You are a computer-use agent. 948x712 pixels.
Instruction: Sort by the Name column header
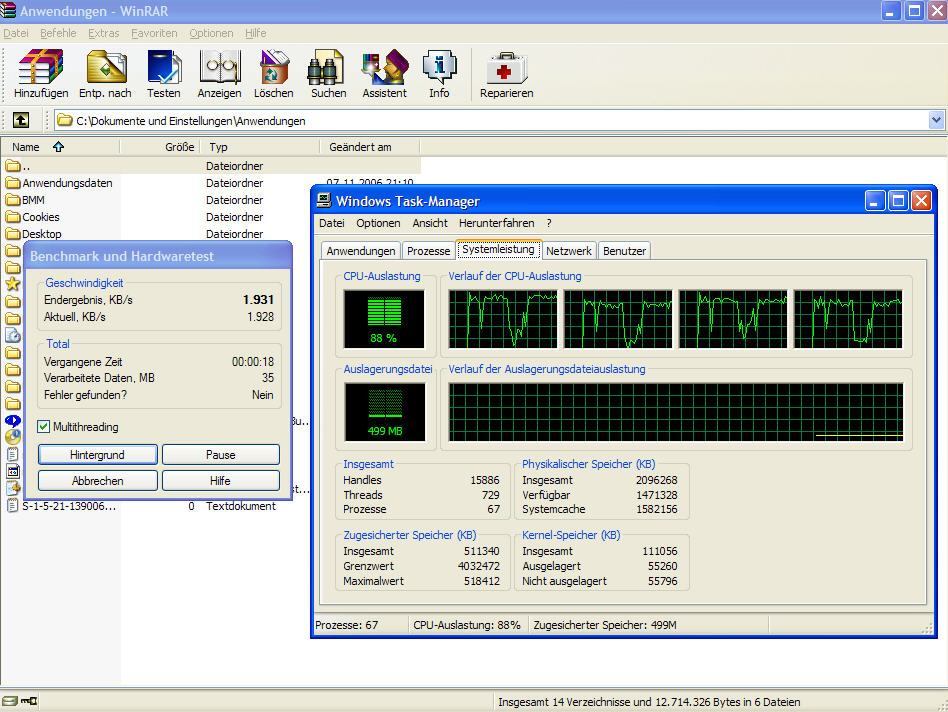(60, 147)
